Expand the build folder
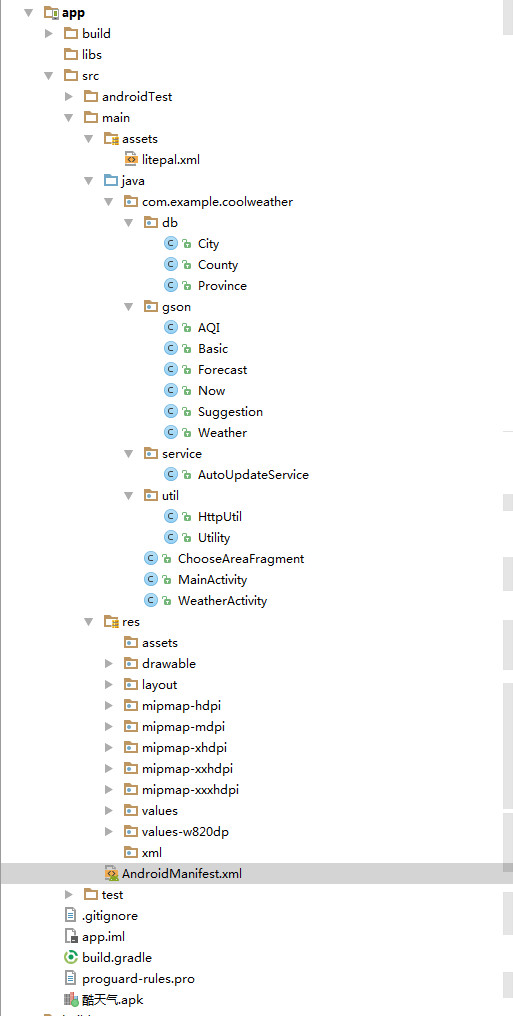Viewport: 513px width, 1016px height. [49, 33]
